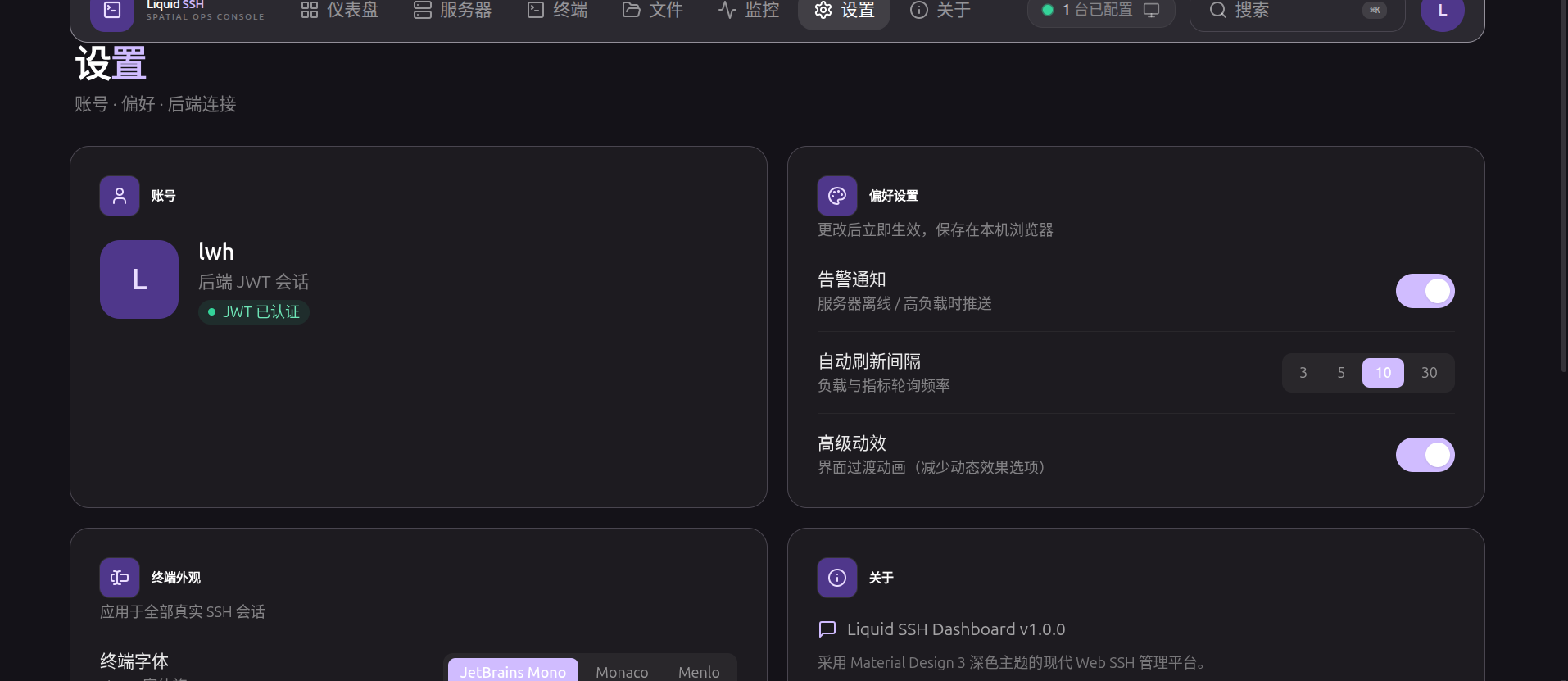Click the 界面过渡动画 description text
The image size is (1568, 681).
(931, 468)
